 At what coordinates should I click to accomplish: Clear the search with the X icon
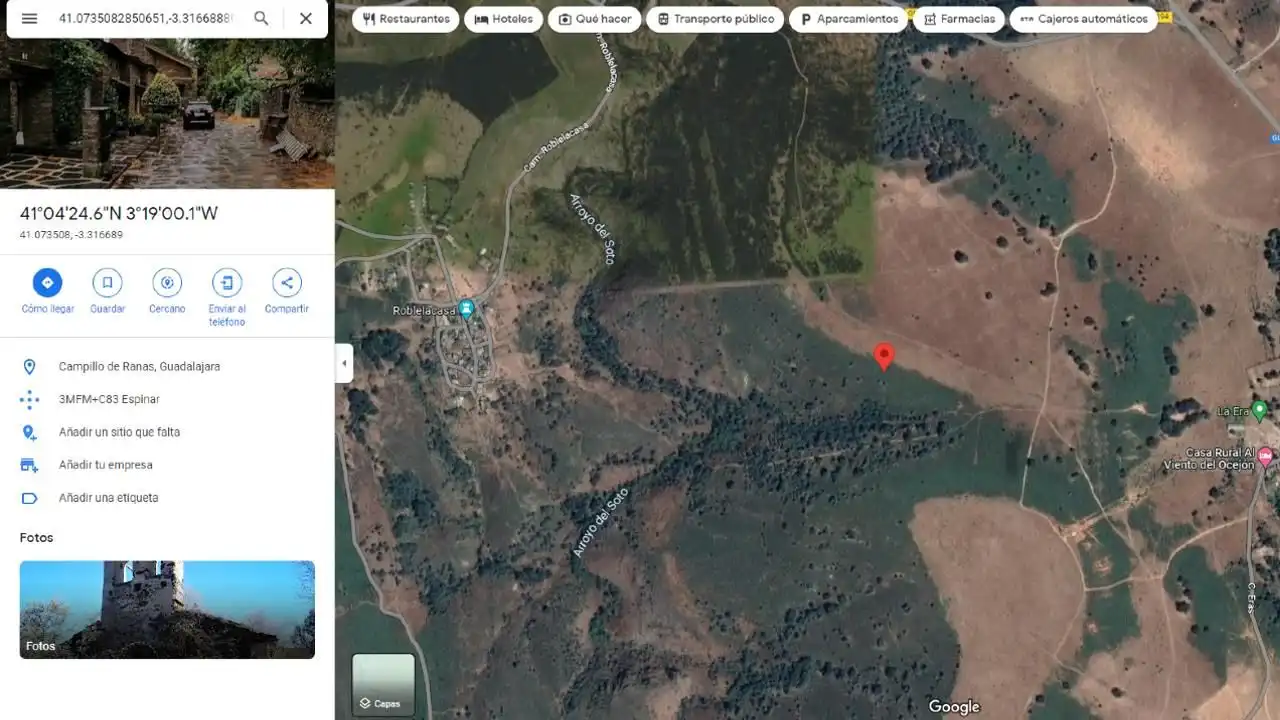click(x=306, y=18)
